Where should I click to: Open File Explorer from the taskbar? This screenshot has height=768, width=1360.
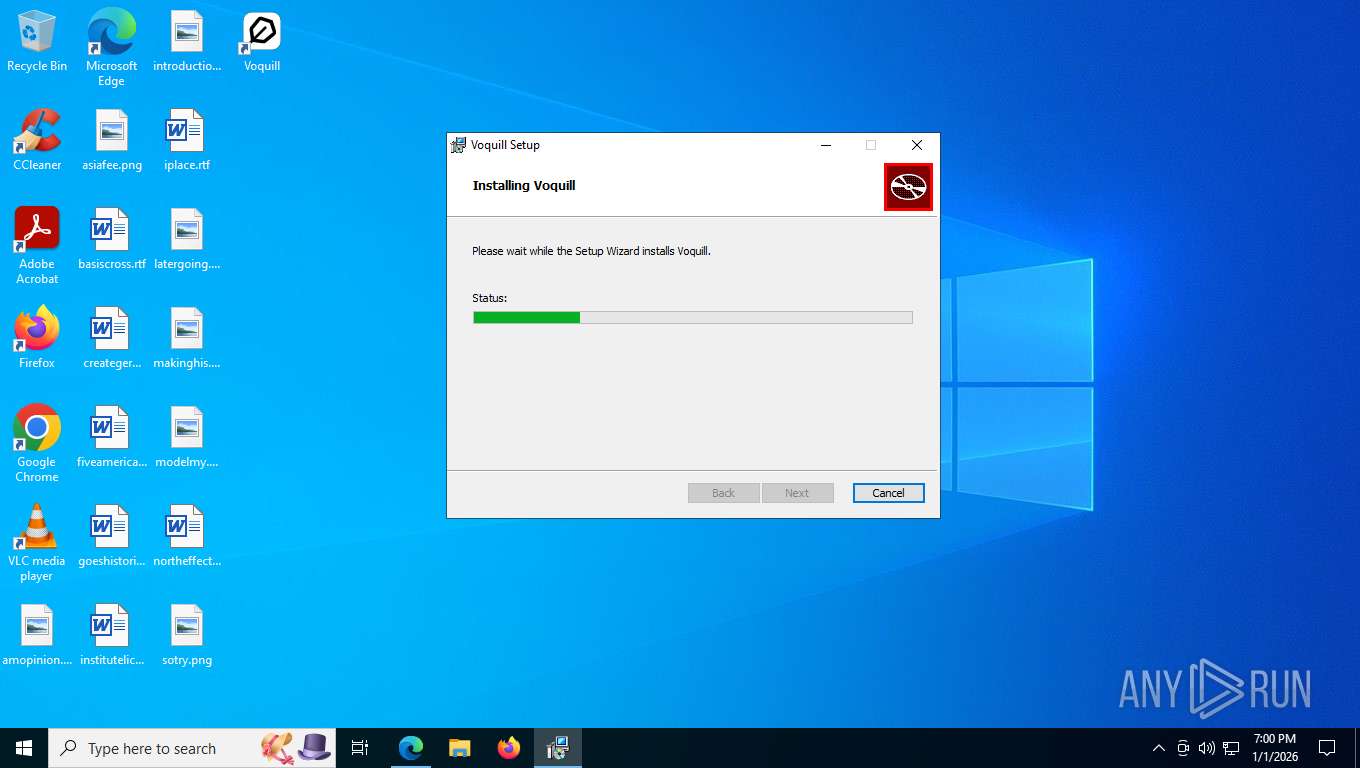pos(460,748)
